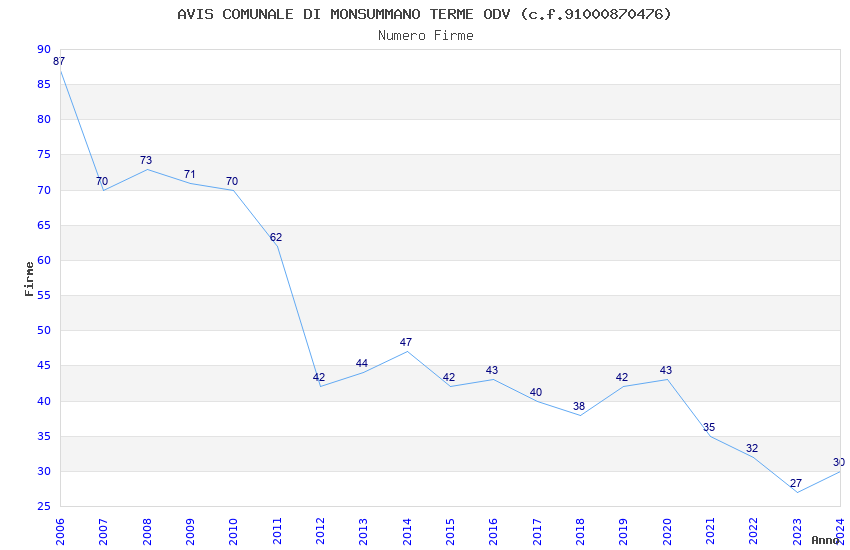Click the 2021 x-axis tick label
This screenshot has width=850, height=550.
tap(710, 532)
